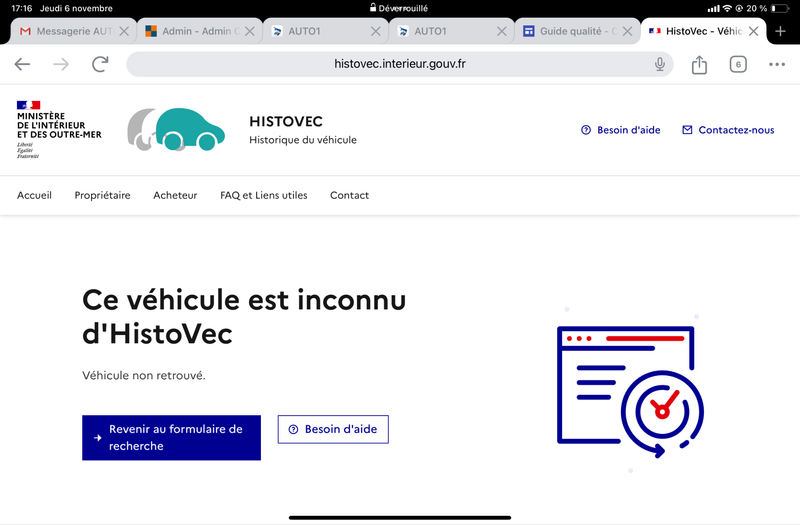Click the outlined Besoin d'aide button
Image resolution: width=800 pixels, height=525 pixels.
333,430
